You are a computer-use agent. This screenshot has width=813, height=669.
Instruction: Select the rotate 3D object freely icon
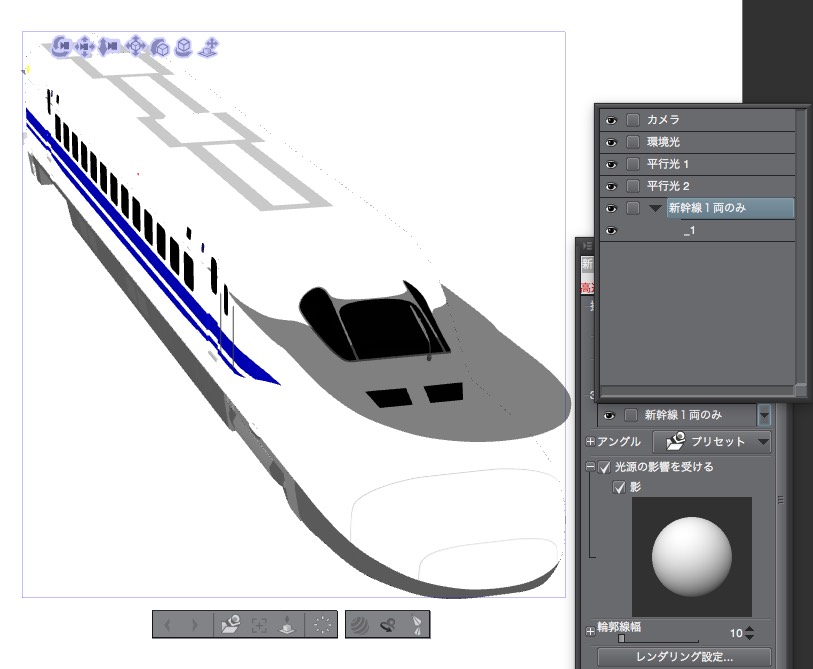160,48
